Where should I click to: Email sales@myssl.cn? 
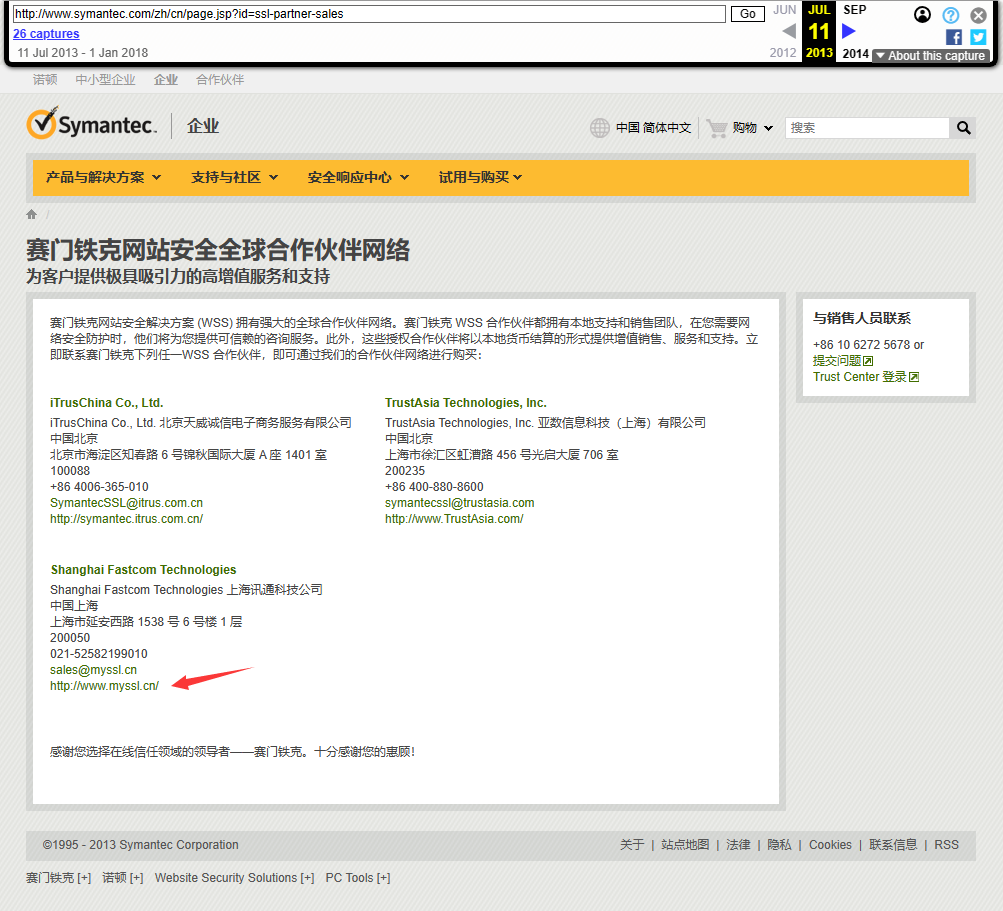click(93, 670)
